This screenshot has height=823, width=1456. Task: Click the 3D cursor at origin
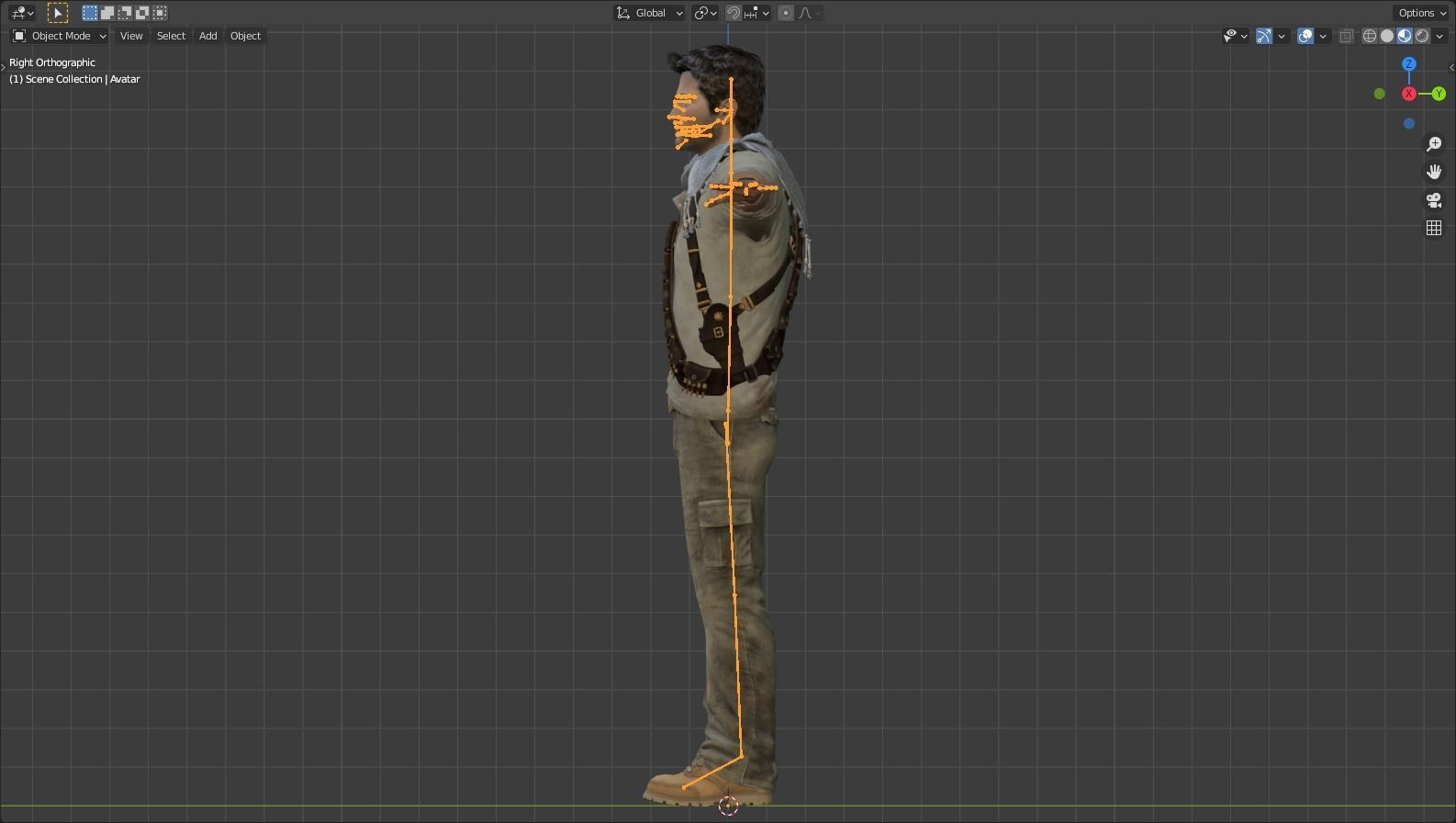[x=728, y=806]
